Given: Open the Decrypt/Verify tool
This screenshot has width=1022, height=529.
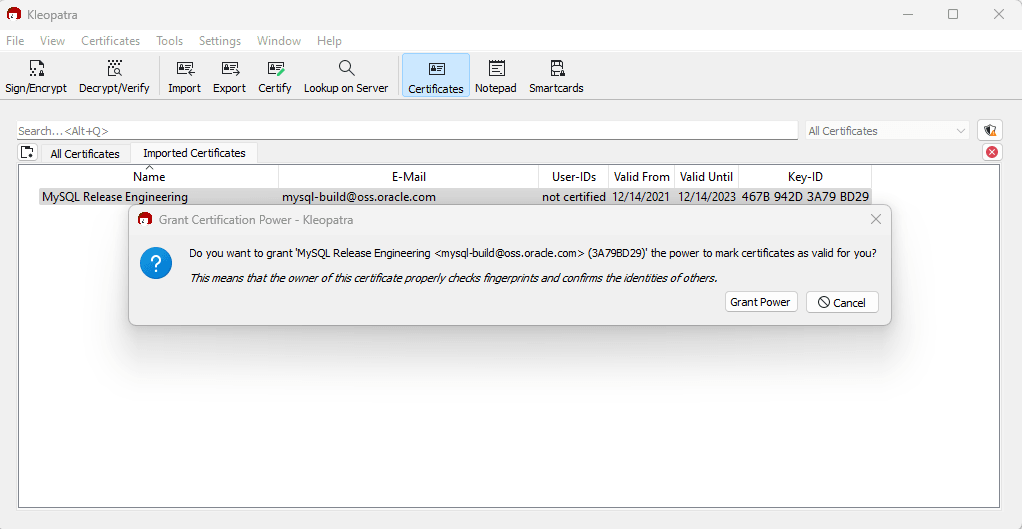Looking at the screenshot, I should coord(114,76).
